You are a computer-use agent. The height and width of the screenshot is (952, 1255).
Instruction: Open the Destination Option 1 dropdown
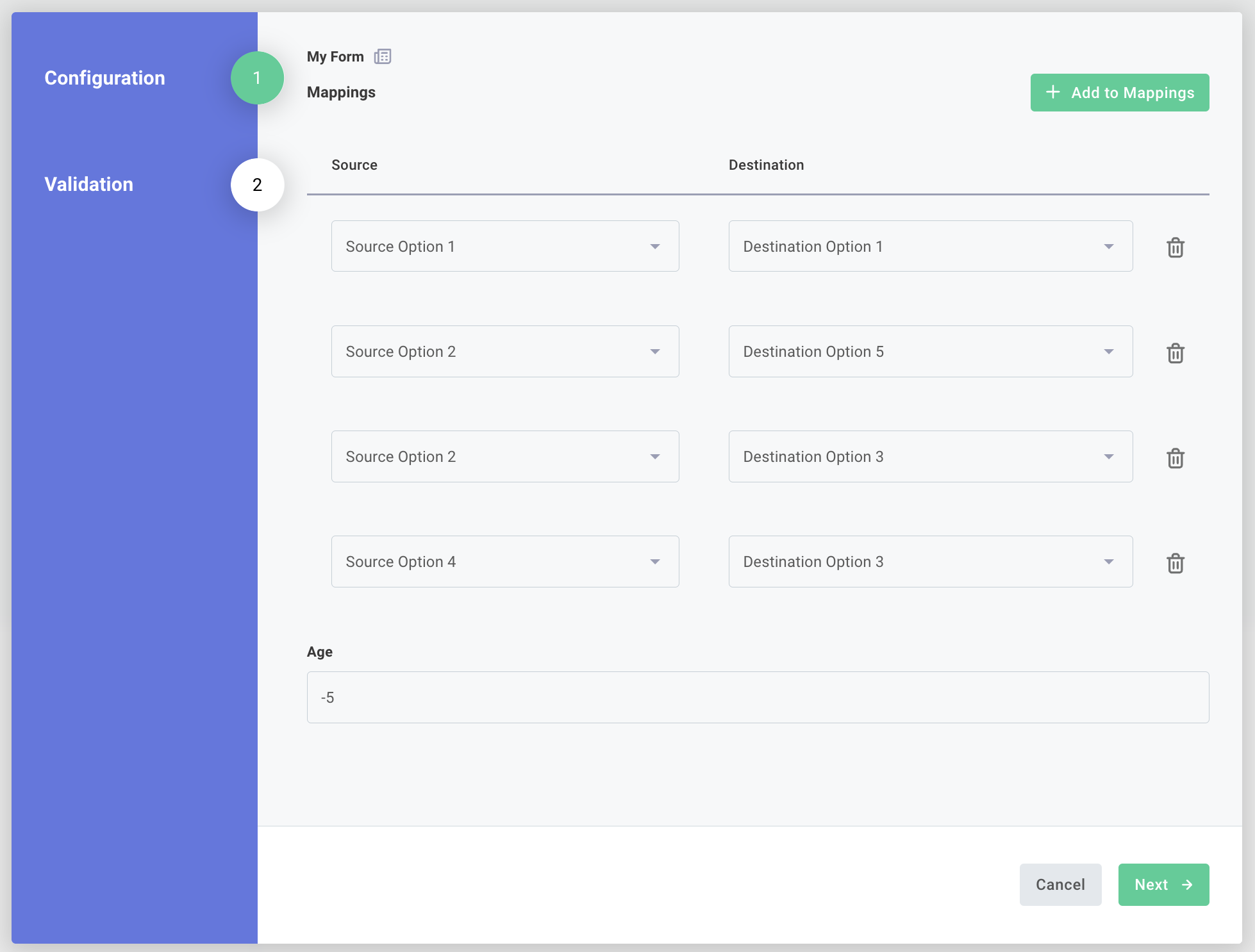click(1109, 246)
